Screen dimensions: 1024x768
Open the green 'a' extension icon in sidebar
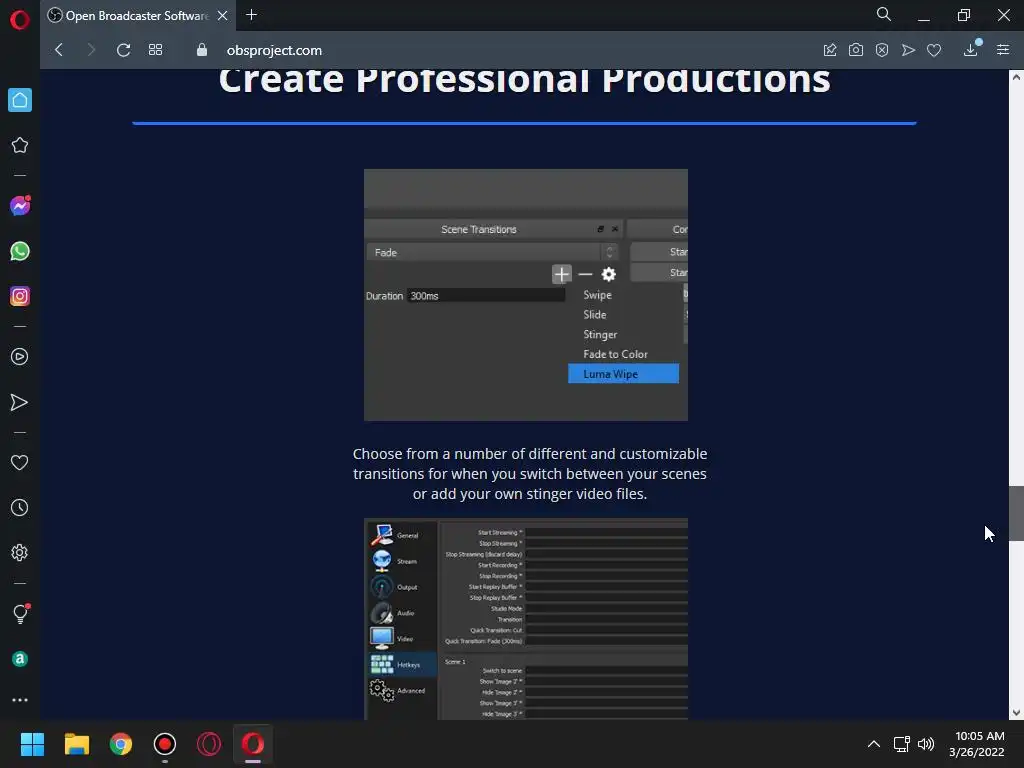point(20,659)
